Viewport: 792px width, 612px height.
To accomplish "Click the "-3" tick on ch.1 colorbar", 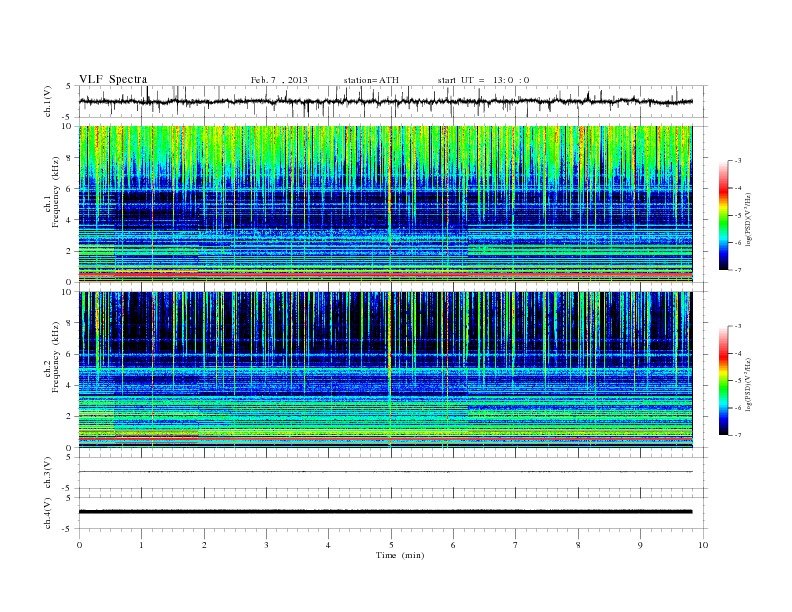I will click(737, 161).
